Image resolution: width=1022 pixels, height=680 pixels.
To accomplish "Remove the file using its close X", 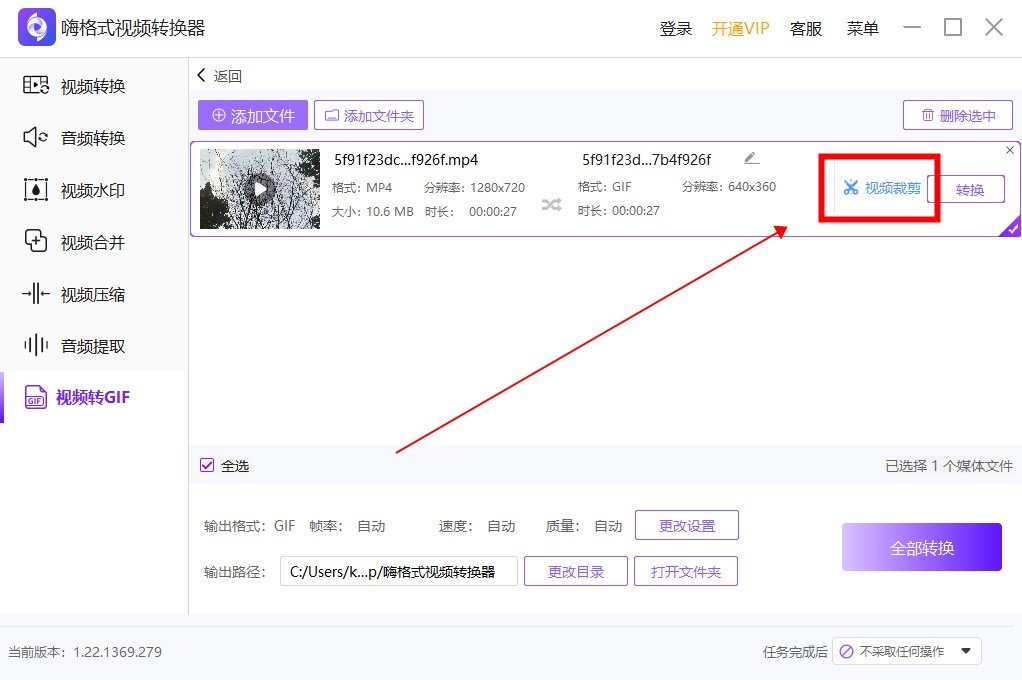I will (x=1009, y=150).
